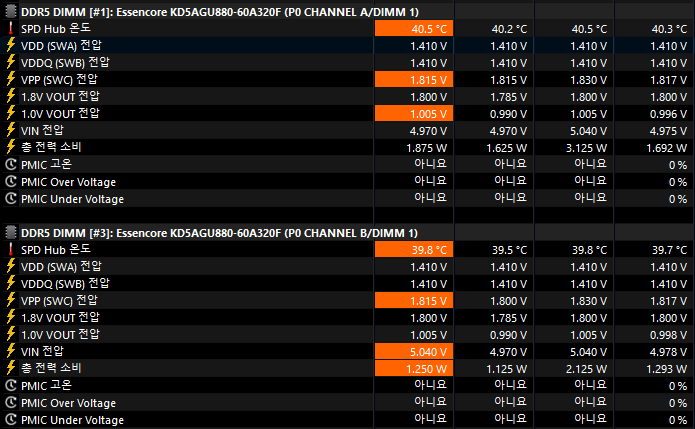Screen dimensions: 695x429
Task: Click highlighted 40.5 °C current value of DIMM #1
Action: (x=414, y=29)
